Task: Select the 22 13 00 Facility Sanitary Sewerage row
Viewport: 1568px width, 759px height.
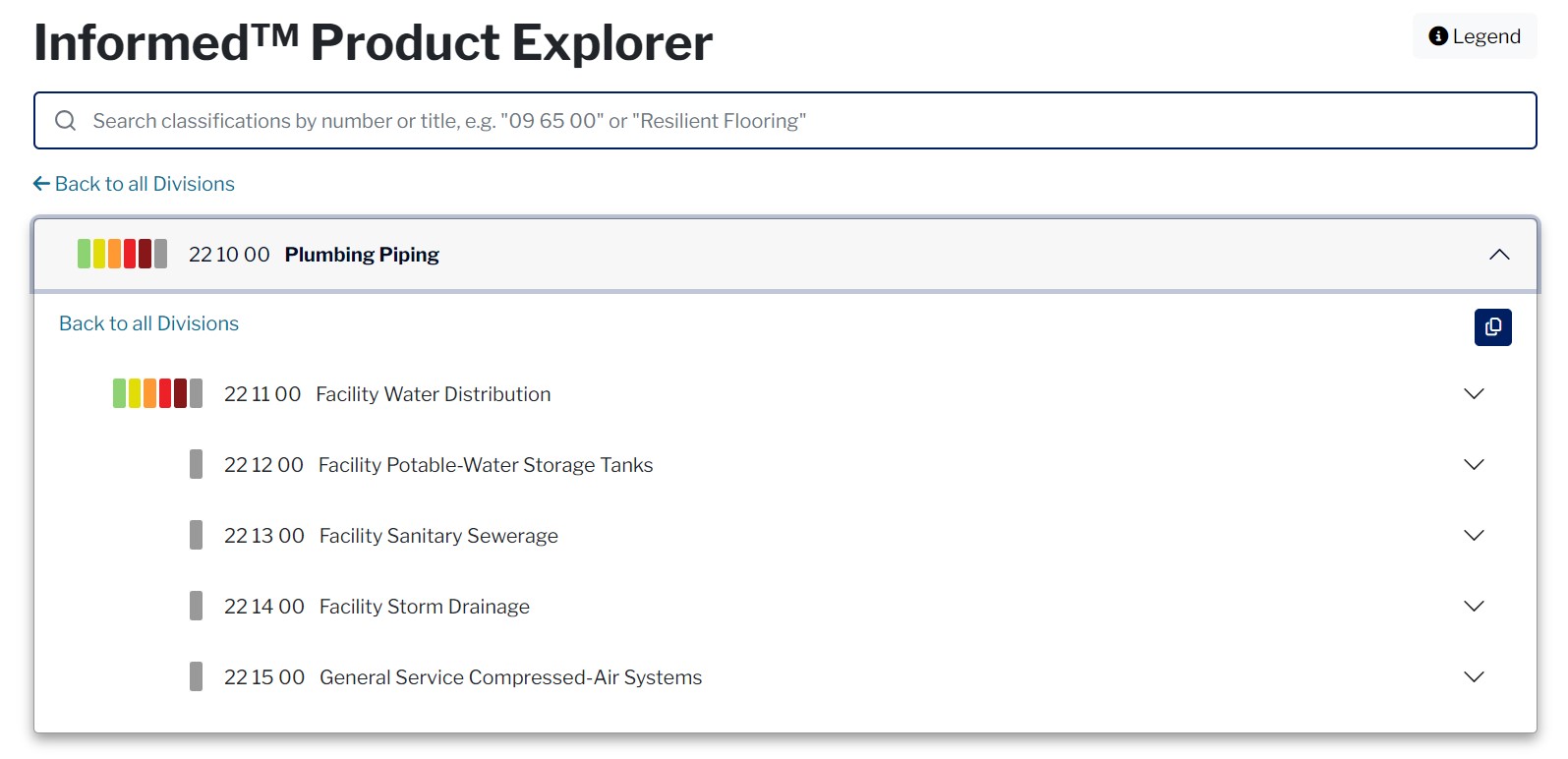Action: pos(438,536)
